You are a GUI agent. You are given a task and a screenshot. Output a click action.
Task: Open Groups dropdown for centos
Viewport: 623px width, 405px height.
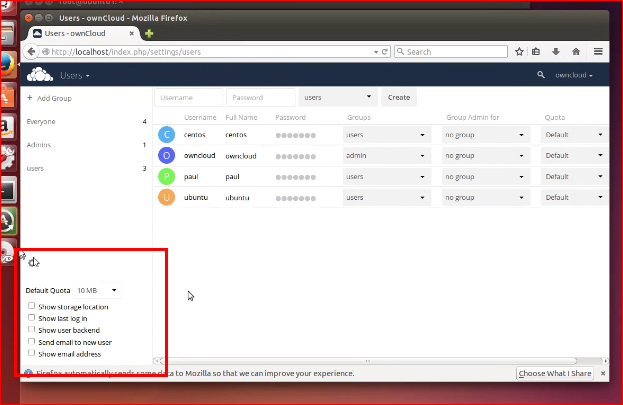click(387, 135)
